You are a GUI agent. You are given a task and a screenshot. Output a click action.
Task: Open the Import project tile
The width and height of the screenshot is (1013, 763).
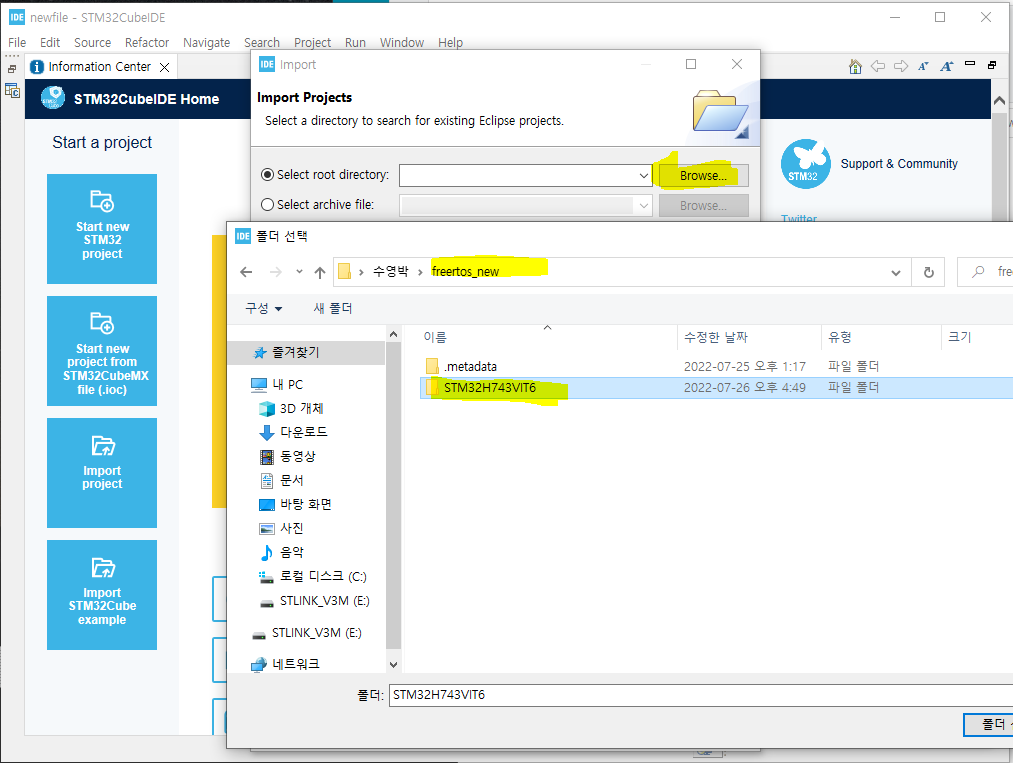102,473
